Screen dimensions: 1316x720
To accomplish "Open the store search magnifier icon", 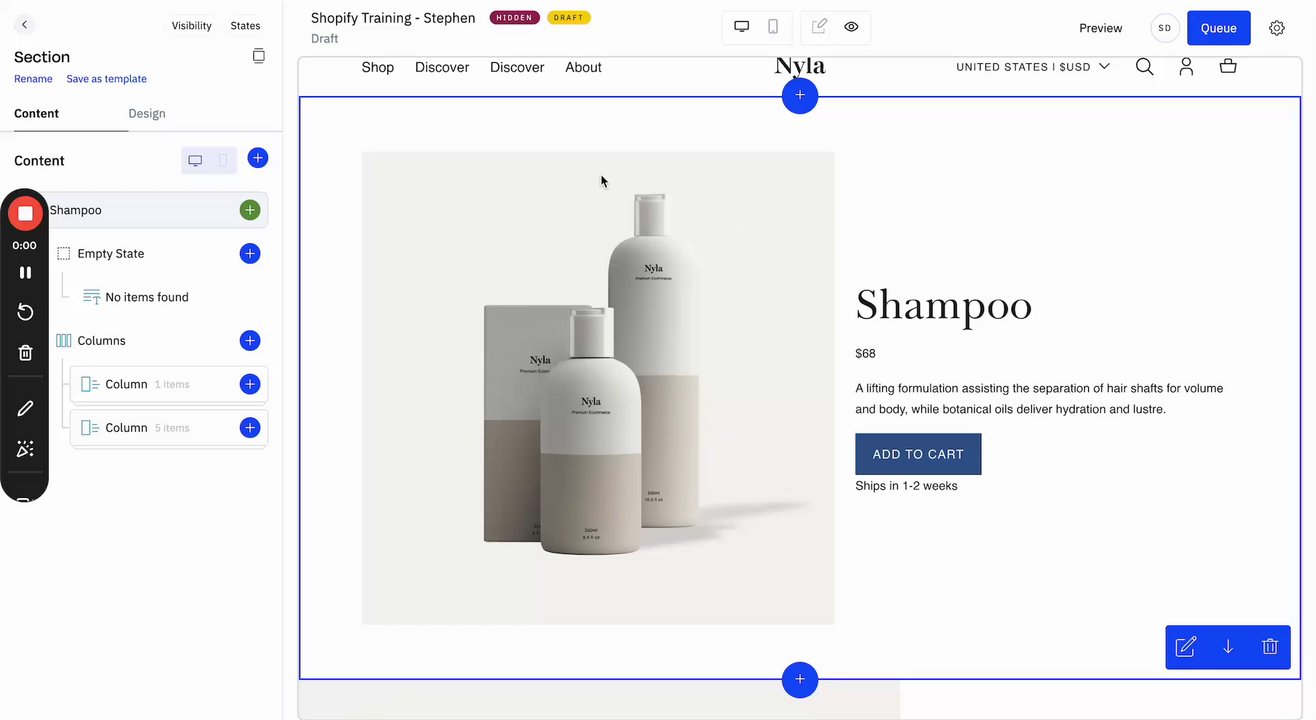I will [x=1145, y=67].
